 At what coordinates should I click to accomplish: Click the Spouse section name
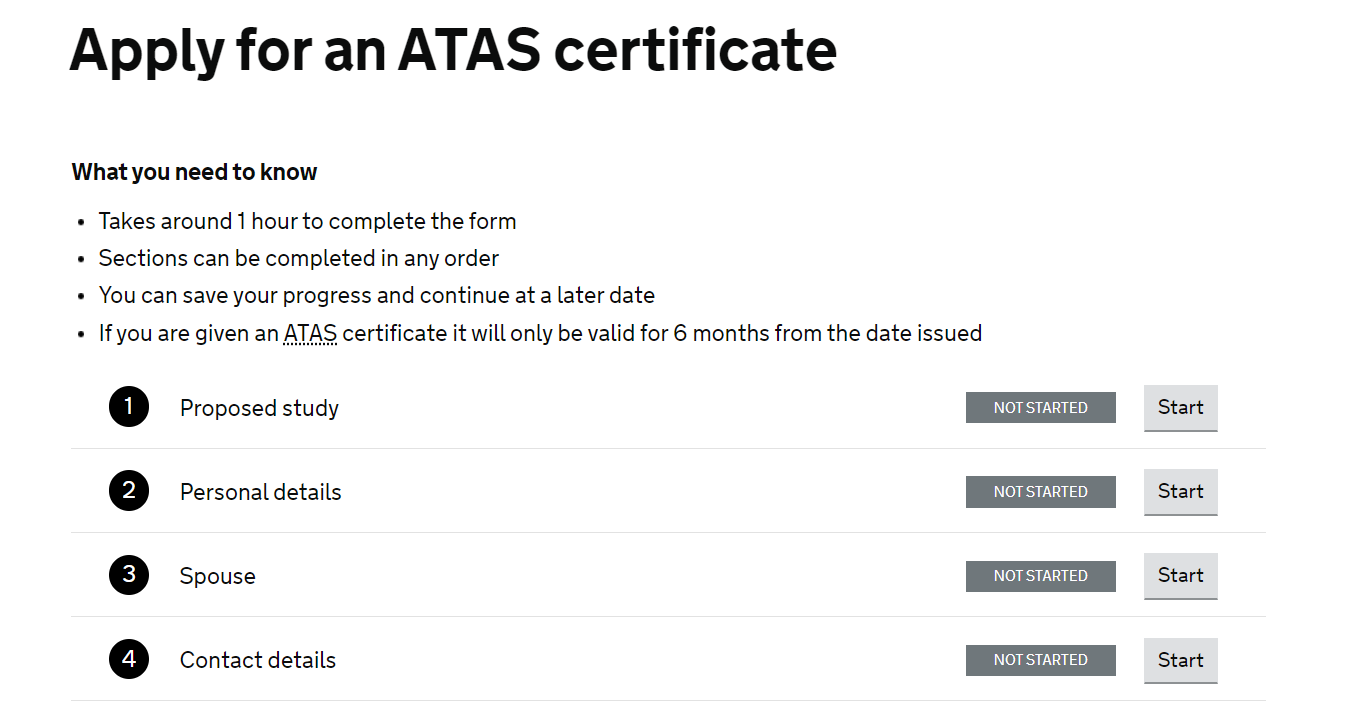[x=217, y=576]
